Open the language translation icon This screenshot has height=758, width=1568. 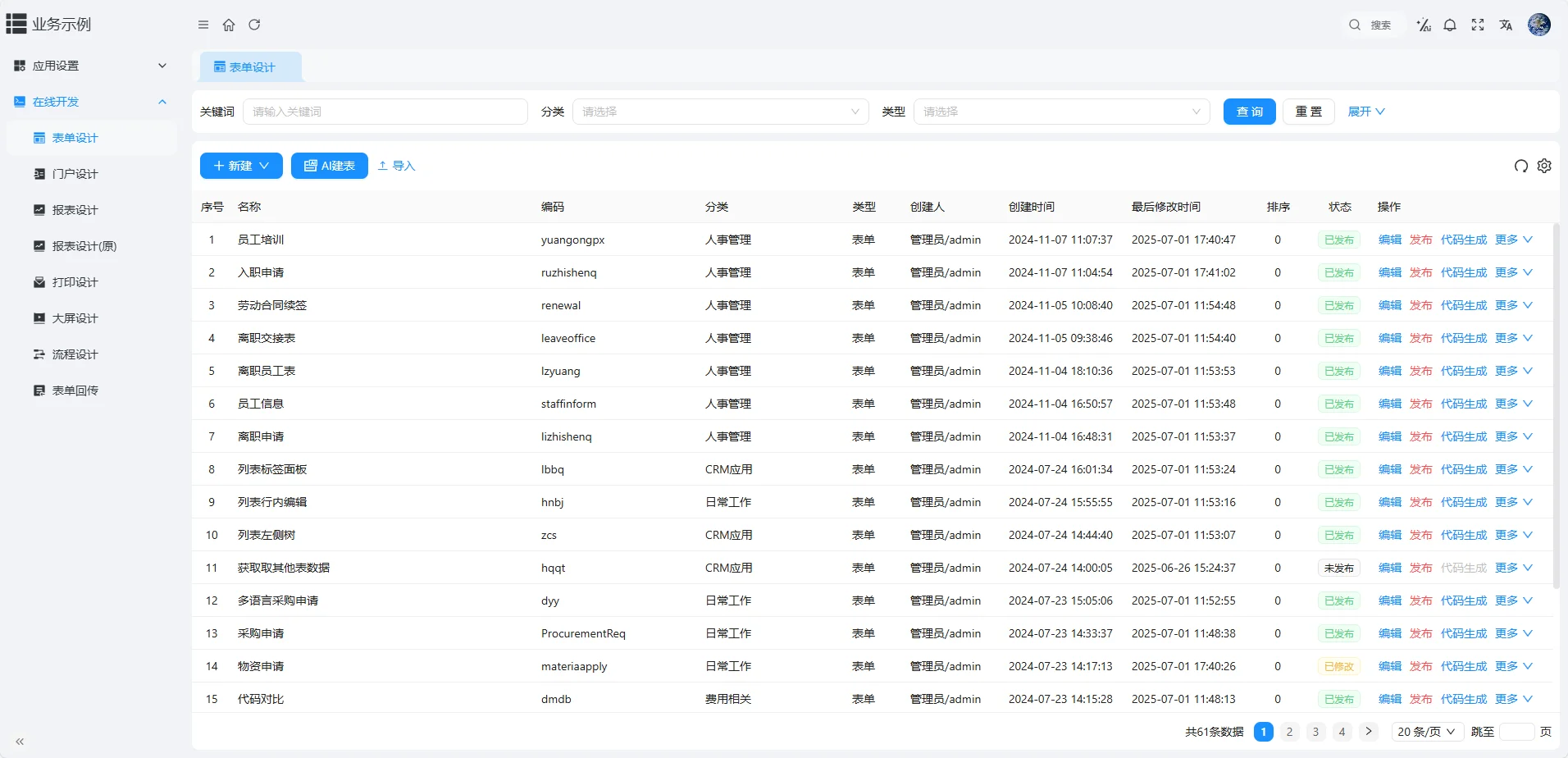click(1506, 25)
